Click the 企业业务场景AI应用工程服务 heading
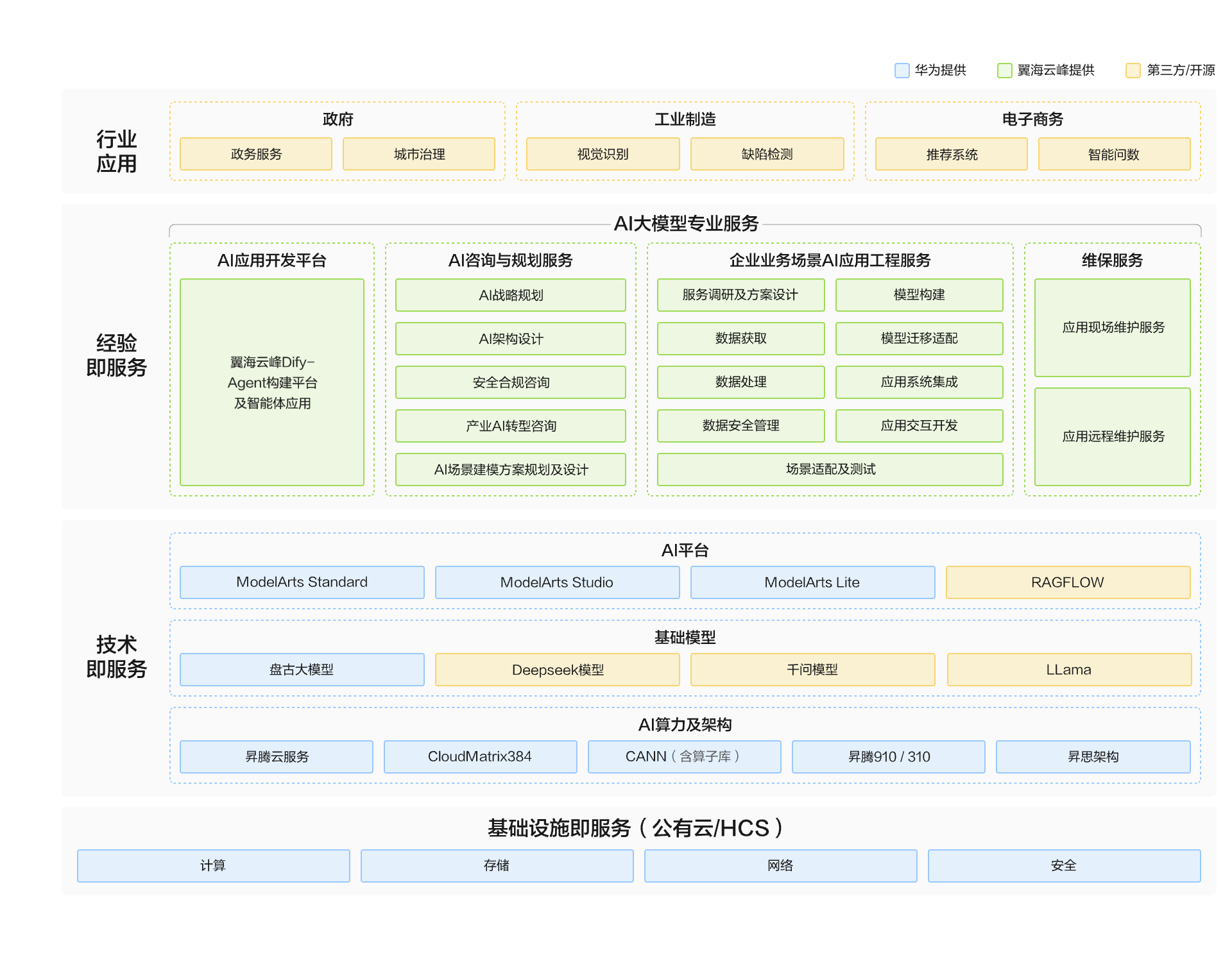Viewport: 1232px width, 957px height. (x=830, y=260)
